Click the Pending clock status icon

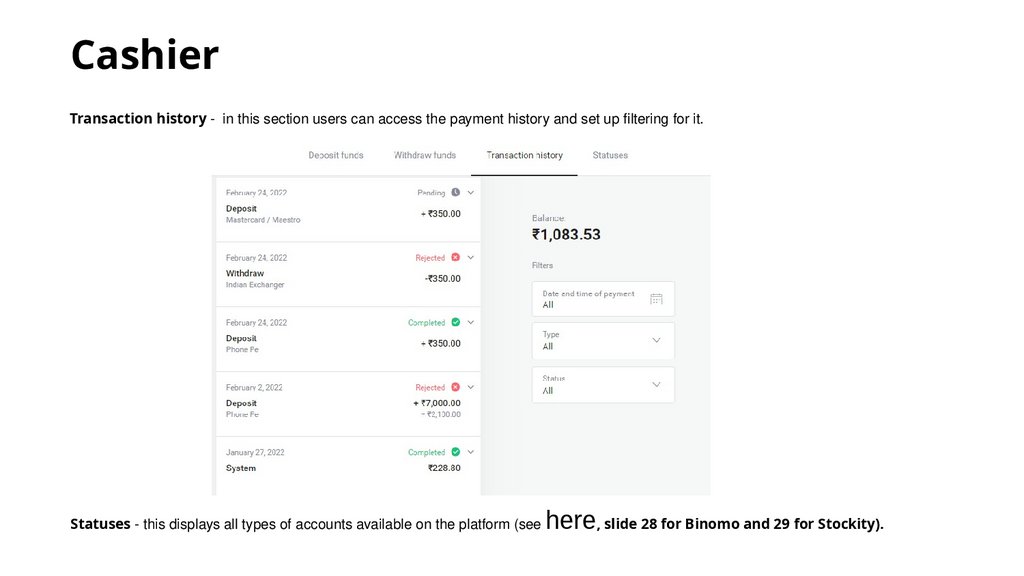tap(455, 192)
